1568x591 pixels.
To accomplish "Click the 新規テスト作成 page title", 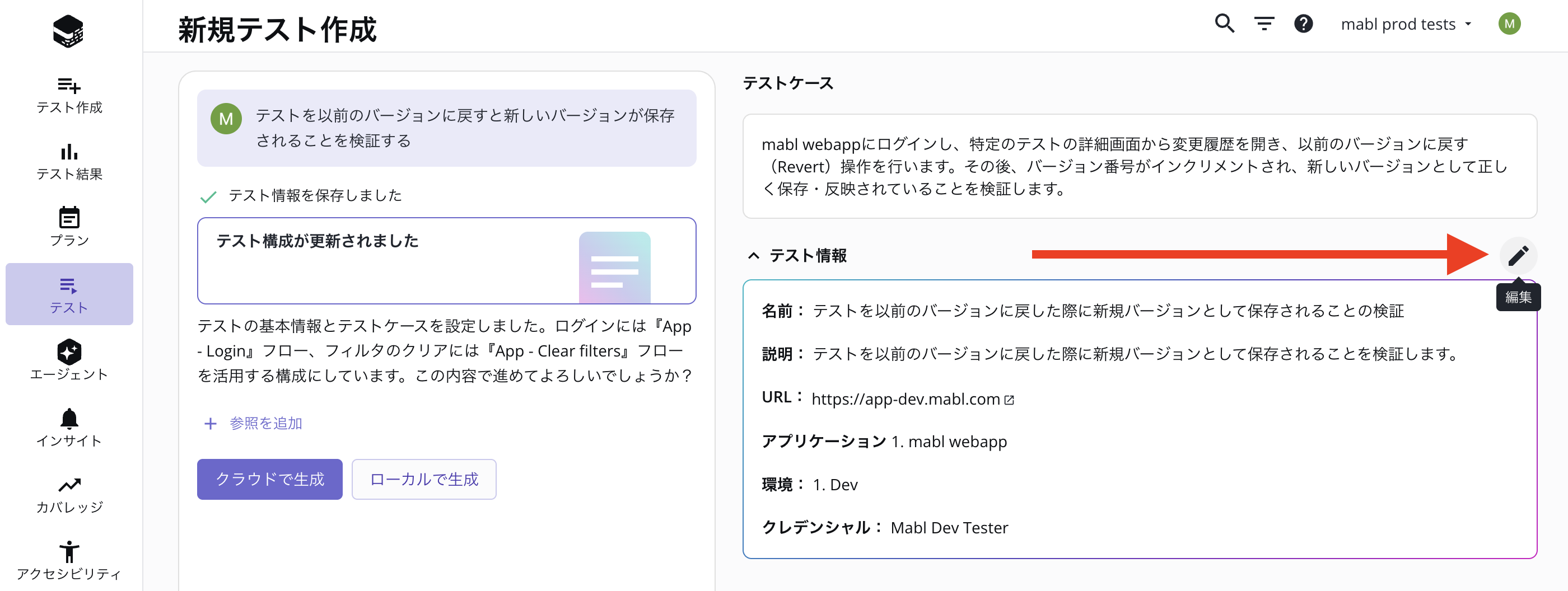I will pos(278,29).
